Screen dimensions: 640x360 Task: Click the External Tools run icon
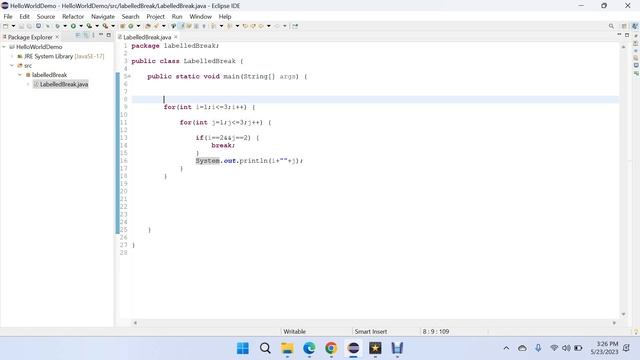(105, 26)
